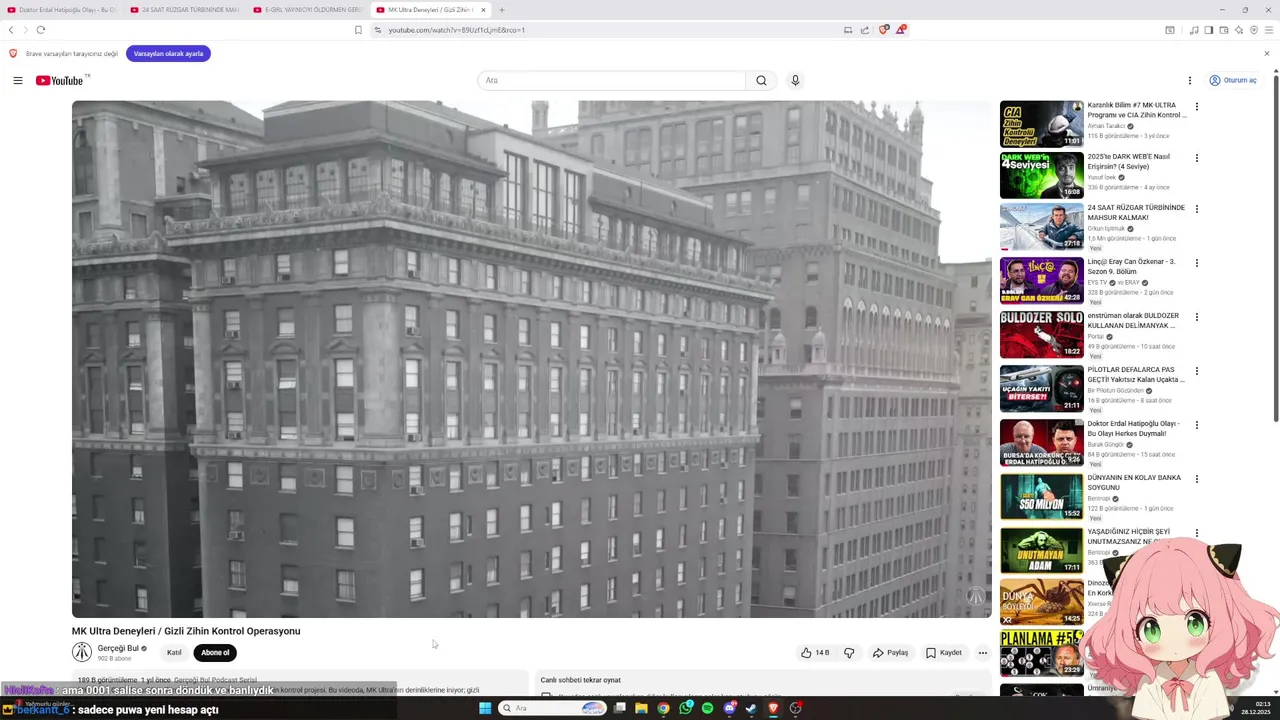Open Spotify from the taskbar
The width and height of the screenshot is (1280, 720).
707,708
